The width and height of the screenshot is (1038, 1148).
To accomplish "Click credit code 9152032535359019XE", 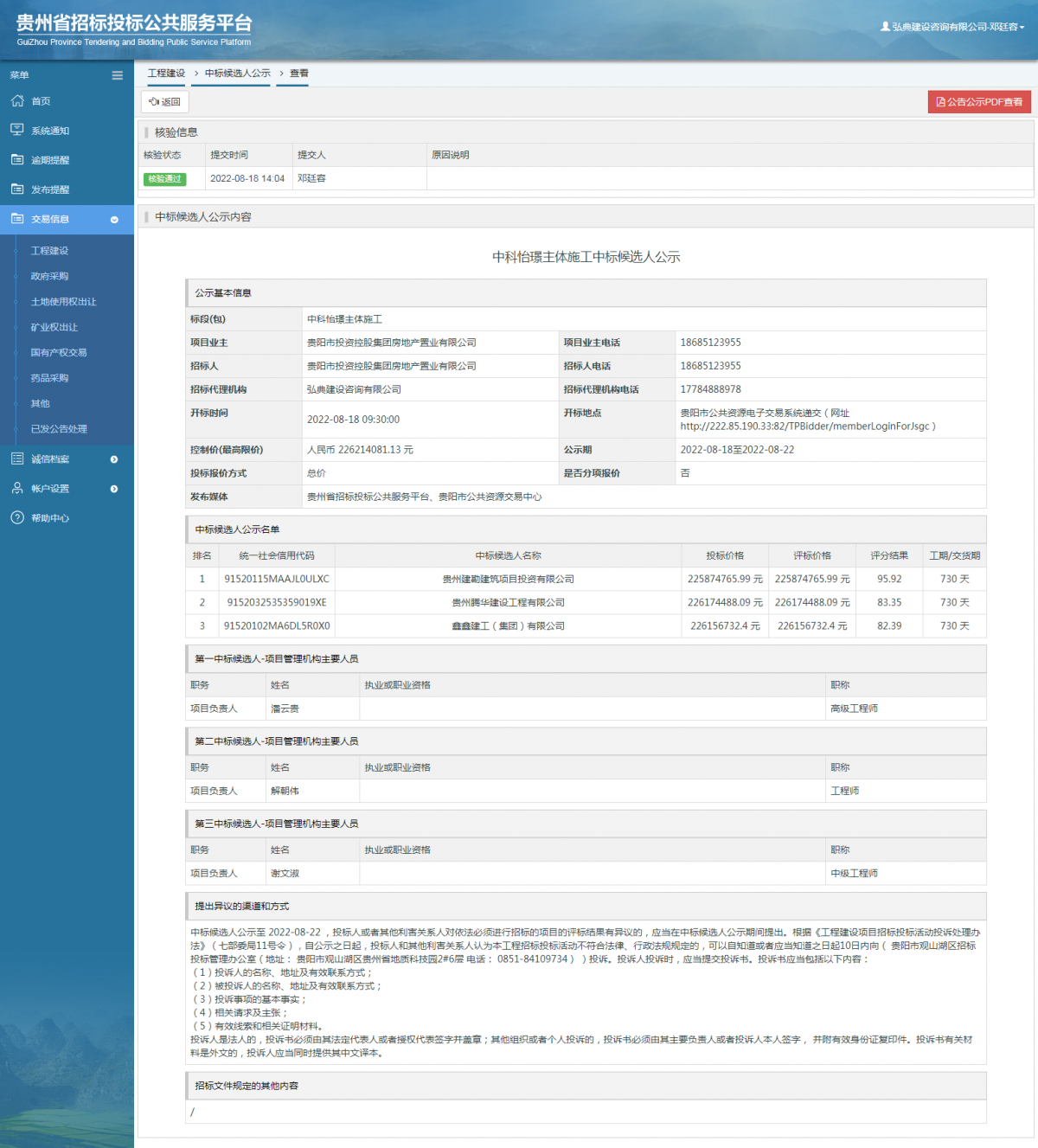I will coord(277,602).
